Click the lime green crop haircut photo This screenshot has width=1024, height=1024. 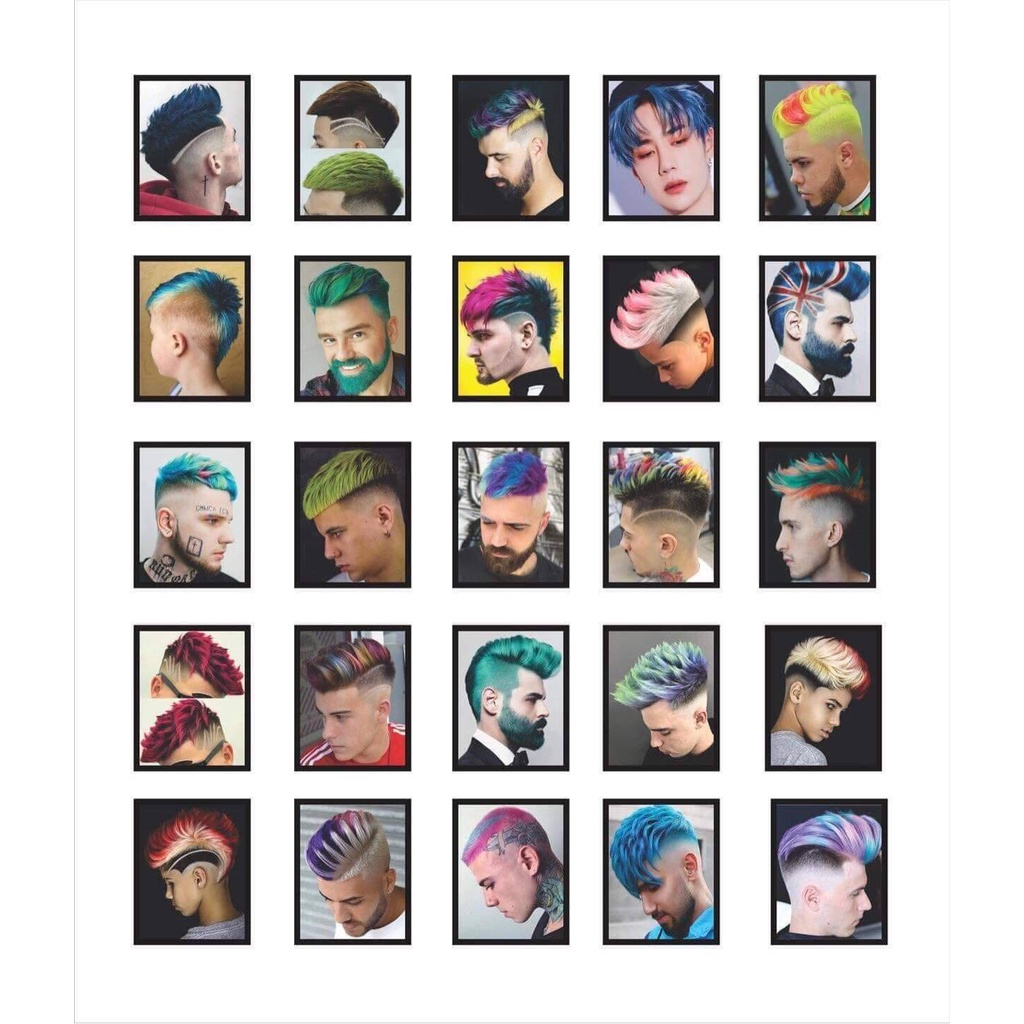353,515
